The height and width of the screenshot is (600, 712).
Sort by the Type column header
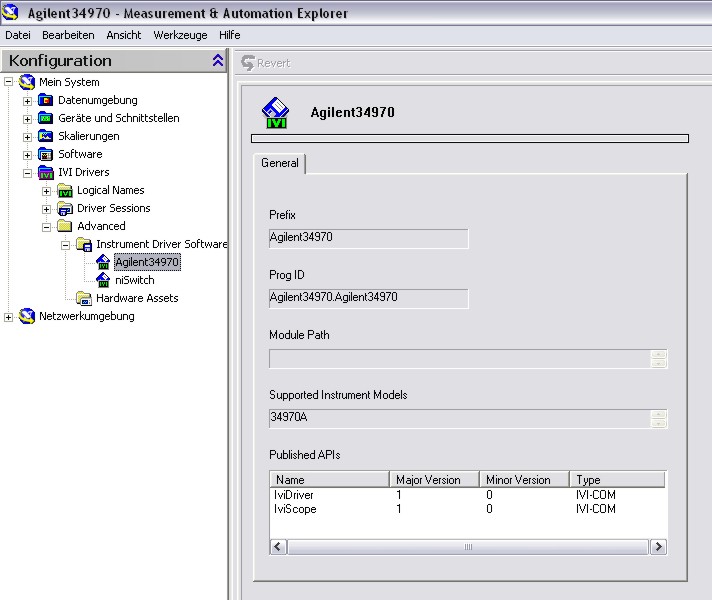tap(618, 480)
